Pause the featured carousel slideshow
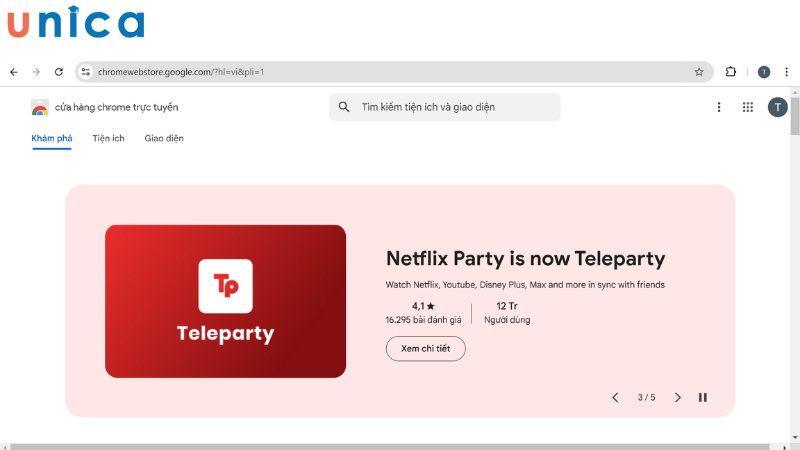Image resolution: width=800 pixels, height=450 pixels. 703,397
